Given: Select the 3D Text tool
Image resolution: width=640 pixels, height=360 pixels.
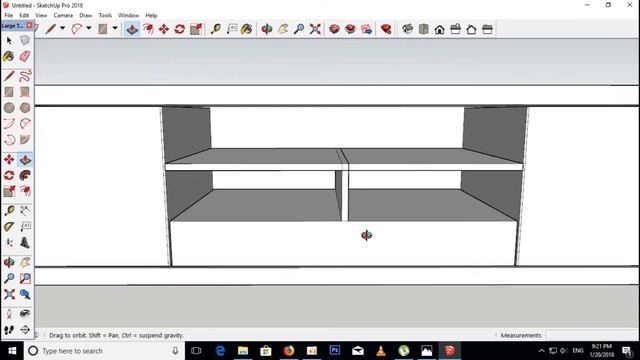Looking at the screenshot, I should [25, 243].
